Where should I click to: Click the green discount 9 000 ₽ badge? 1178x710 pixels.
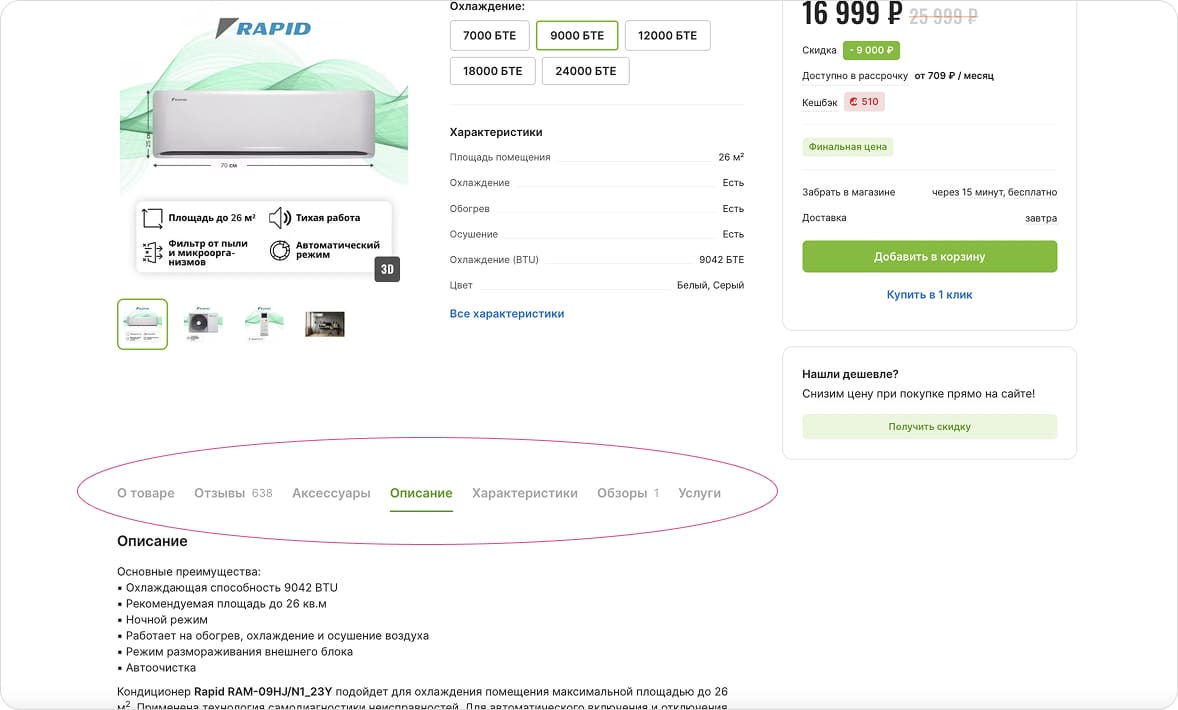[x=871, y=50]
